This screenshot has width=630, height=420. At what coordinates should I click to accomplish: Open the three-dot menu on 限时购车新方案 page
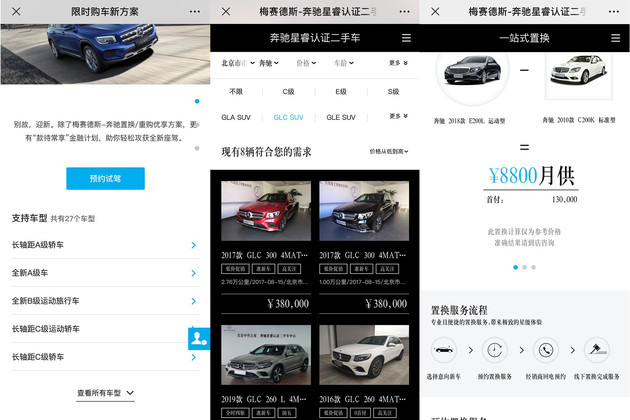(x=195, y=12)
